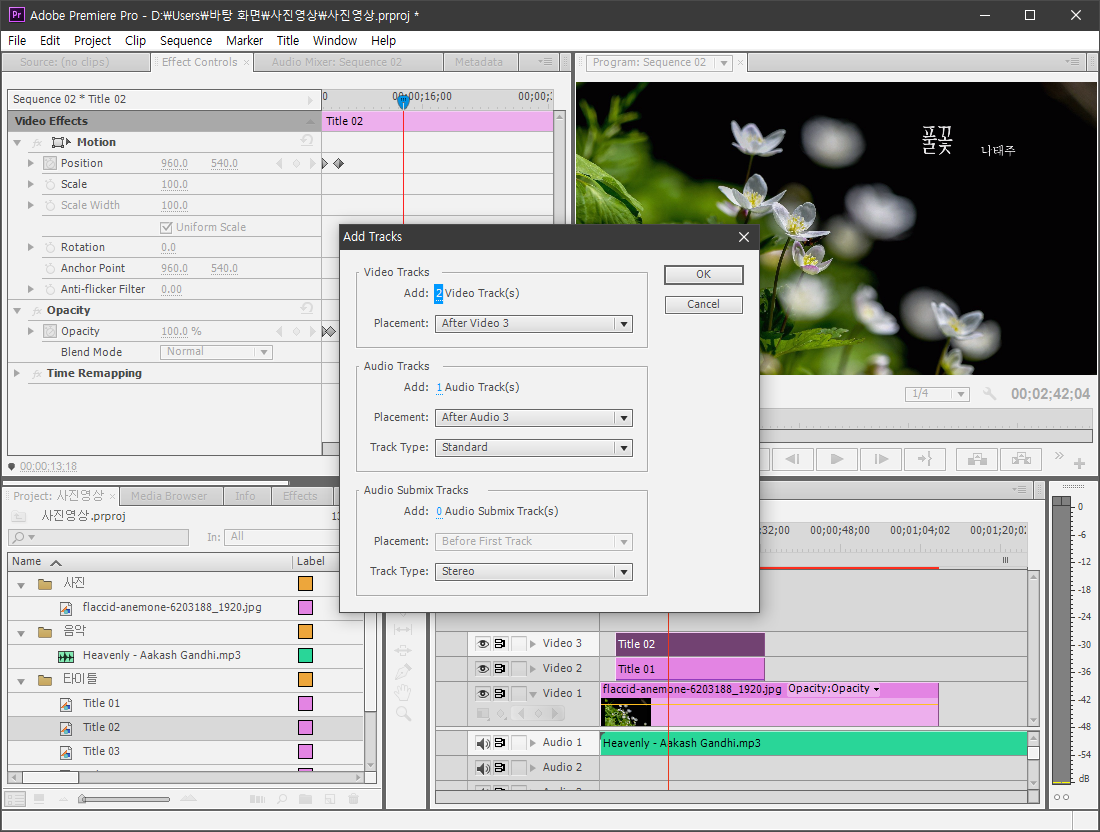Toggle Video 2 track visibility eye
The image size is (1100, 832).
(483, 669)
